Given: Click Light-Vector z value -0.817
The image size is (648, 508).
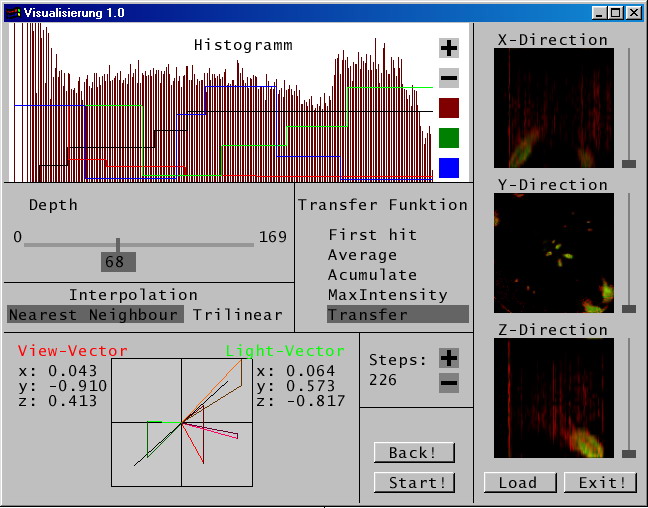Looking at the screenshot, I should pyautogui.click(x=316, y=401).
